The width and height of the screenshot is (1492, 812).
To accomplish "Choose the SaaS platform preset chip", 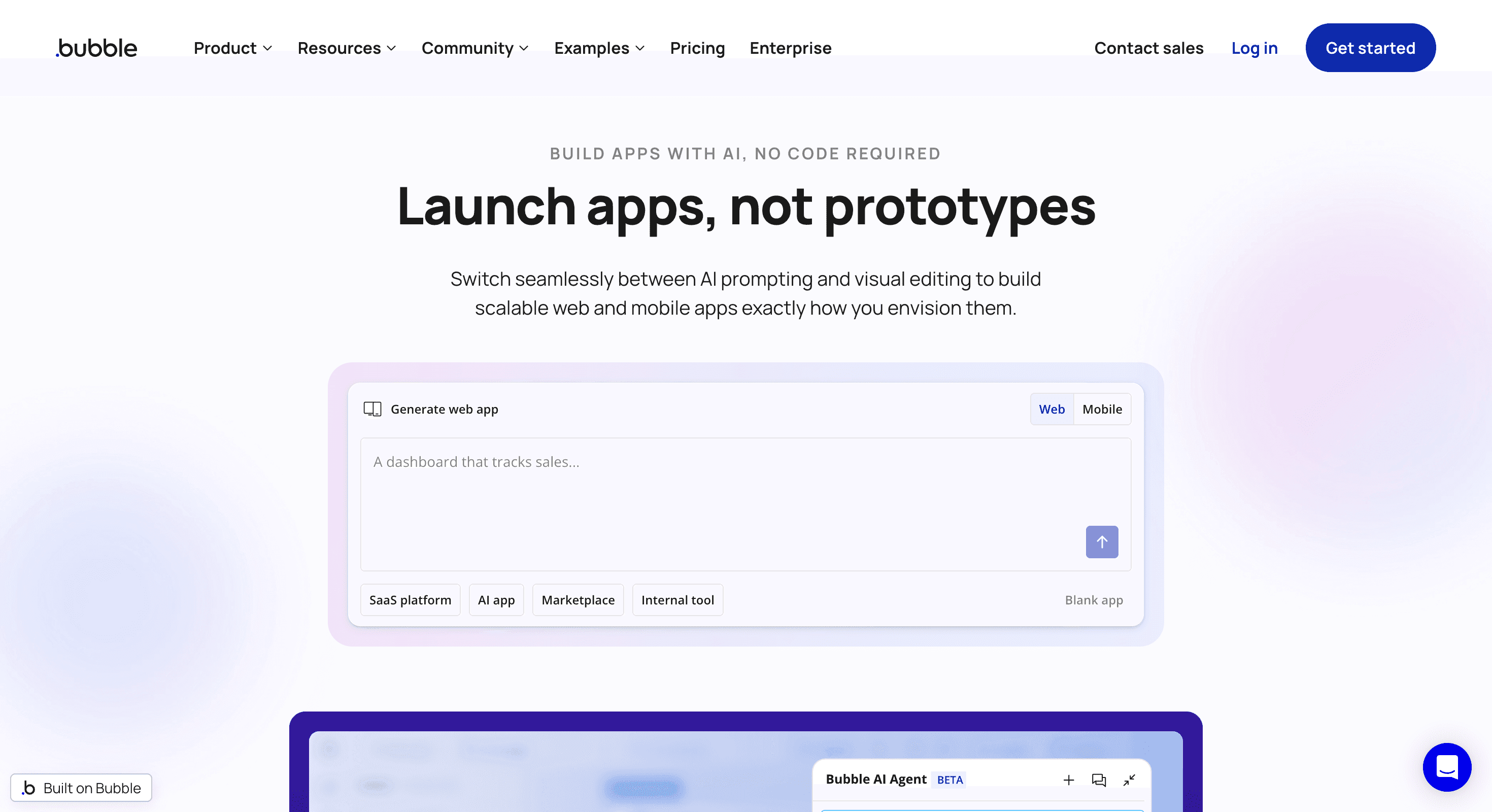I will click(410, 600).
